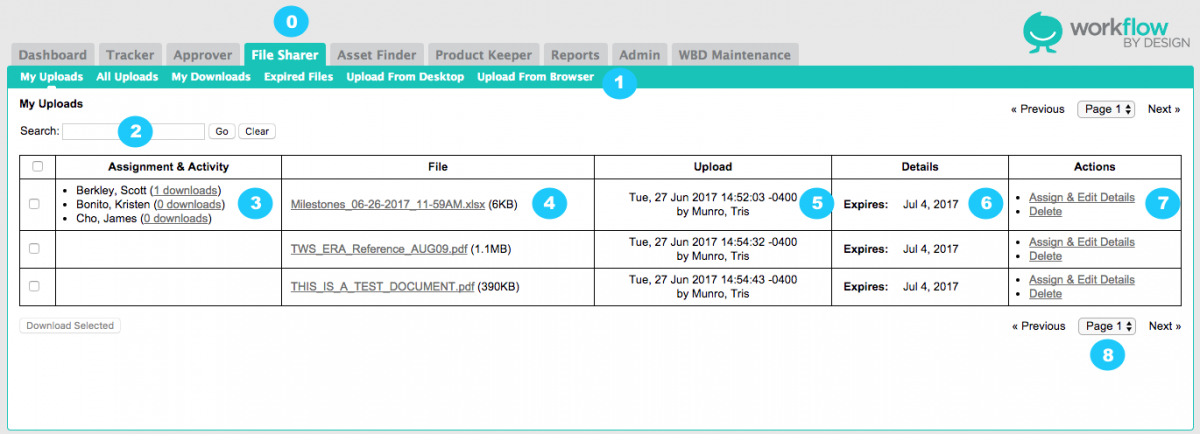Open Cho, James 0 downloads link
Image resolution: width=1200 pixels, height=434 pixels.
177,218
